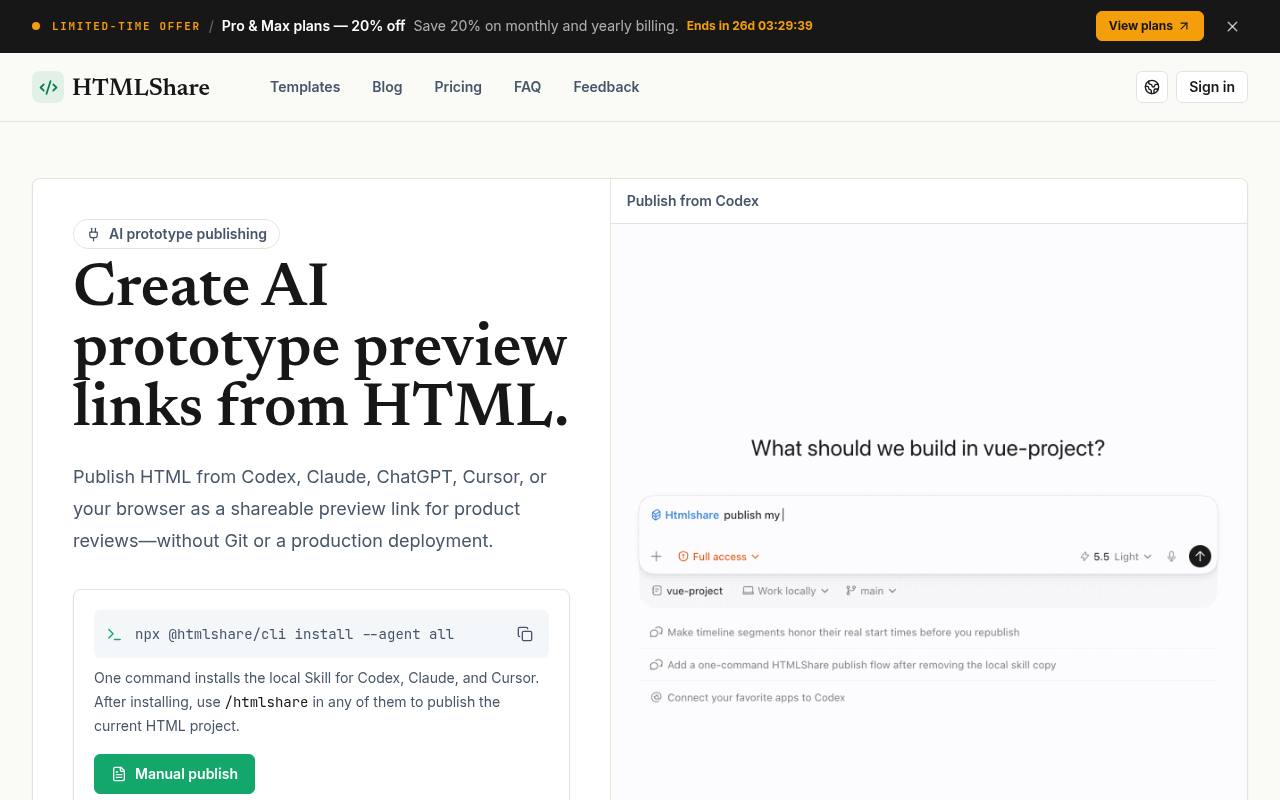Click the LIMITED-TIME OFFER label

click(126, 26)
